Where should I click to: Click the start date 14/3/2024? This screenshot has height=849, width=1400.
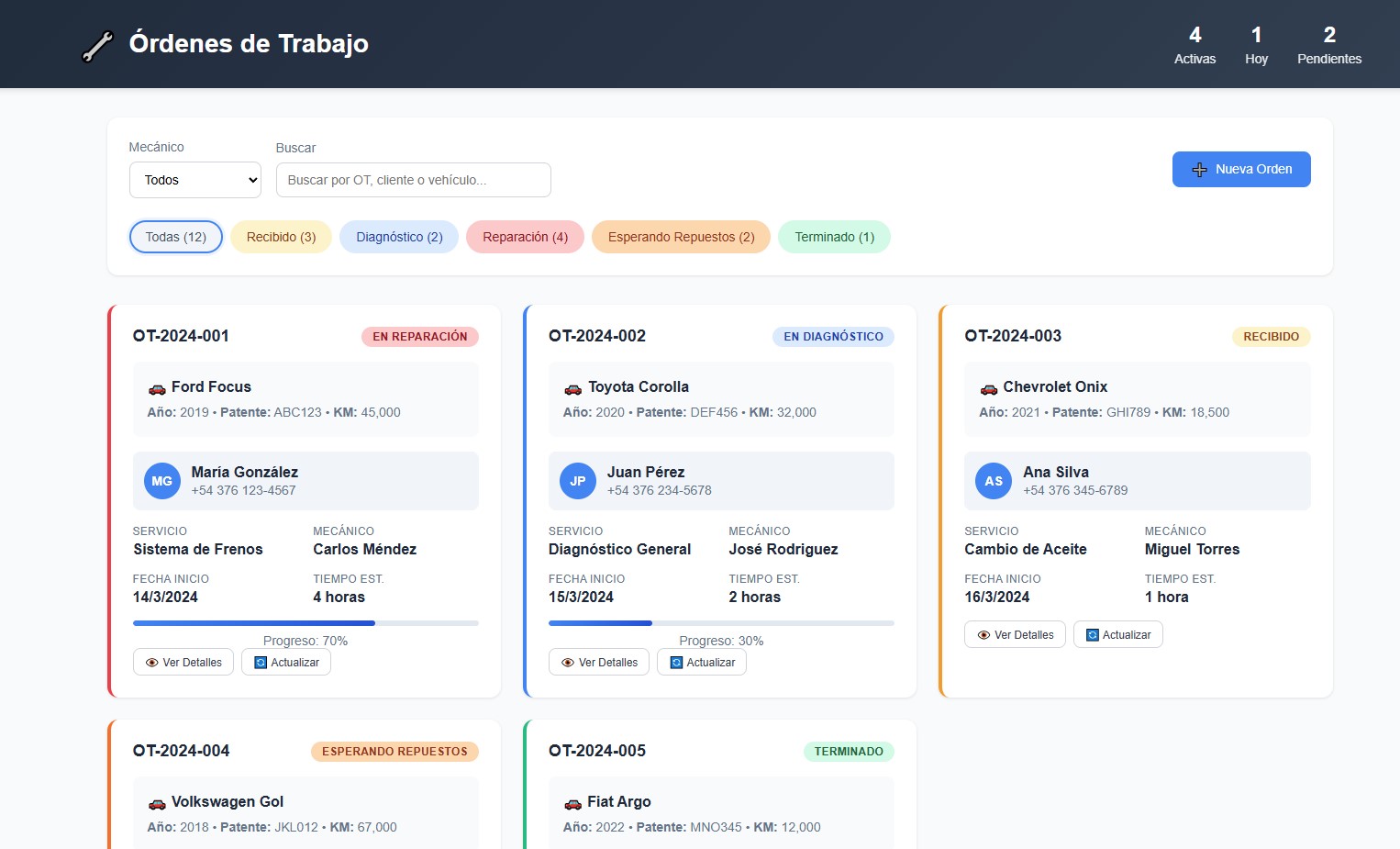click(165, 598)
